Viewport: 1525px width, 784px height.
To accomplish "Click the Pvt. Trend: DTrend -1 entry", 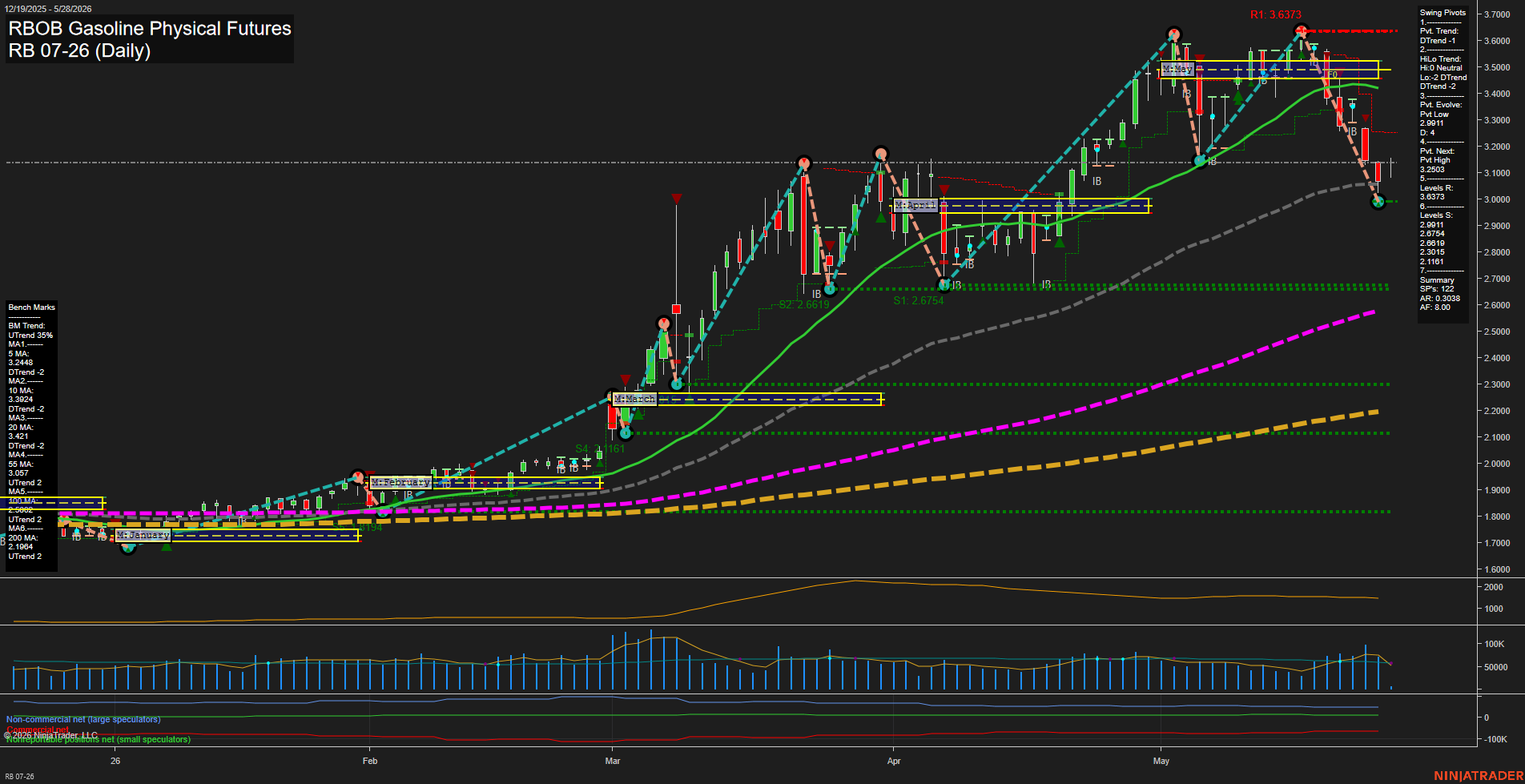I will 1439,36.
